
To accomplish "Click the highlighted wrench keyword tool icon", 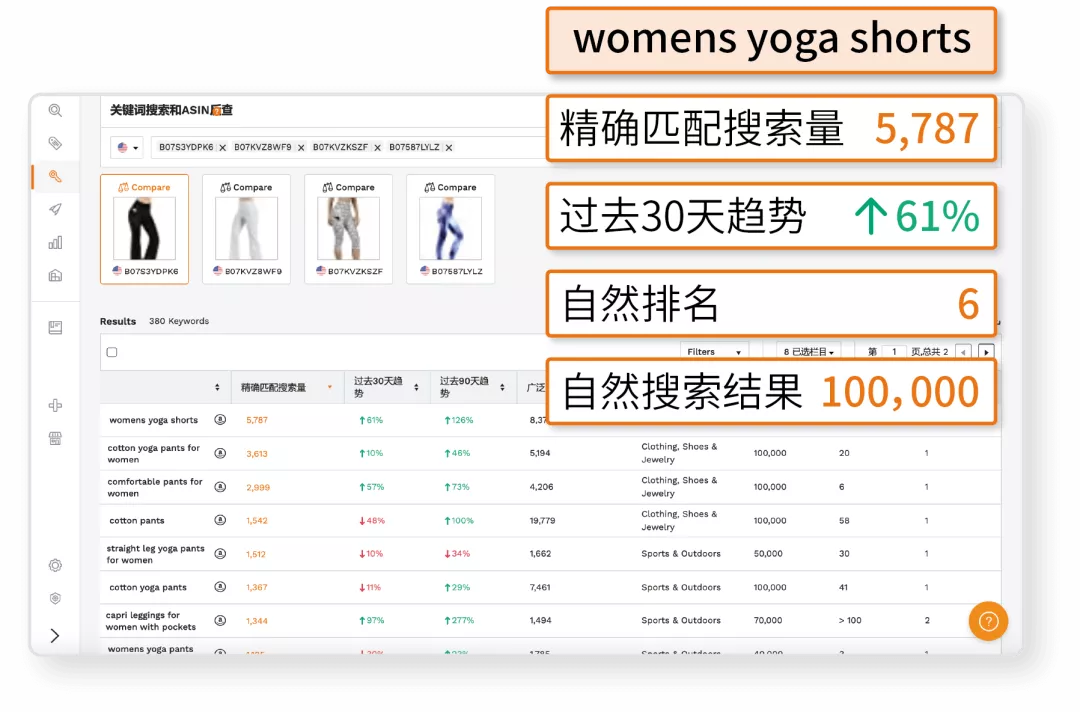I will [55, 176].
